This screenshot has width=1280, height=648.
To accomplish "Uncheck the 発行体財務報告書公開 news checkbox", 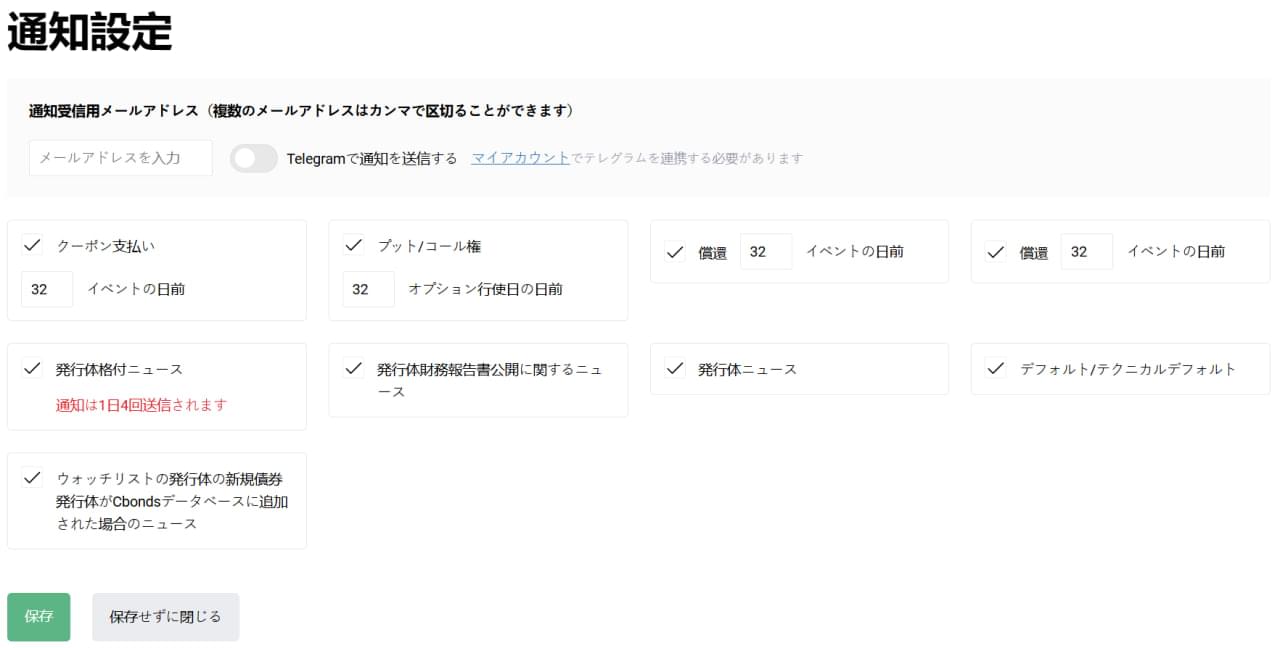I will [x=353, y=368].
